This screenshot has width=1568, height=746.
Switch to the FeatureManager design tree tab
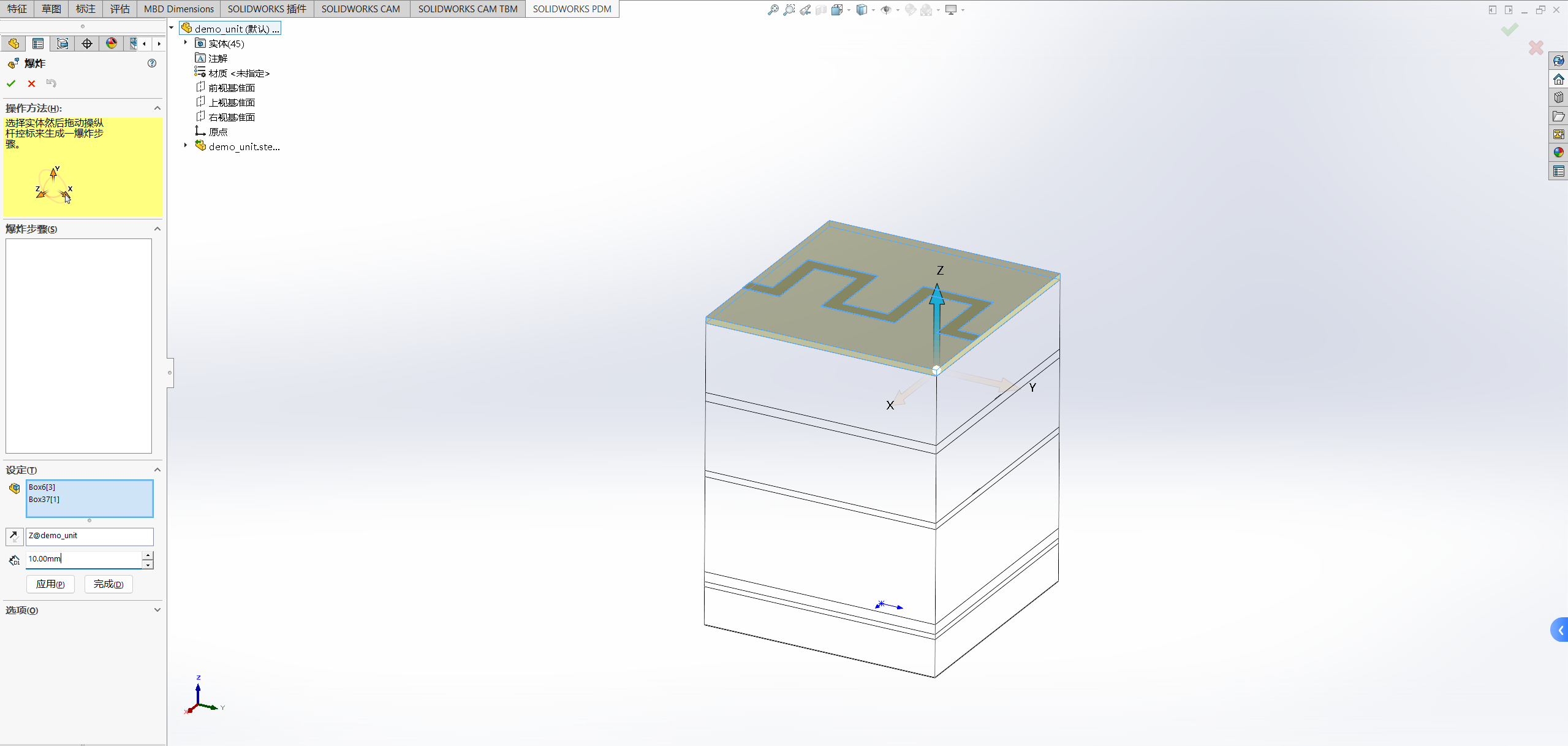point(13,44)
